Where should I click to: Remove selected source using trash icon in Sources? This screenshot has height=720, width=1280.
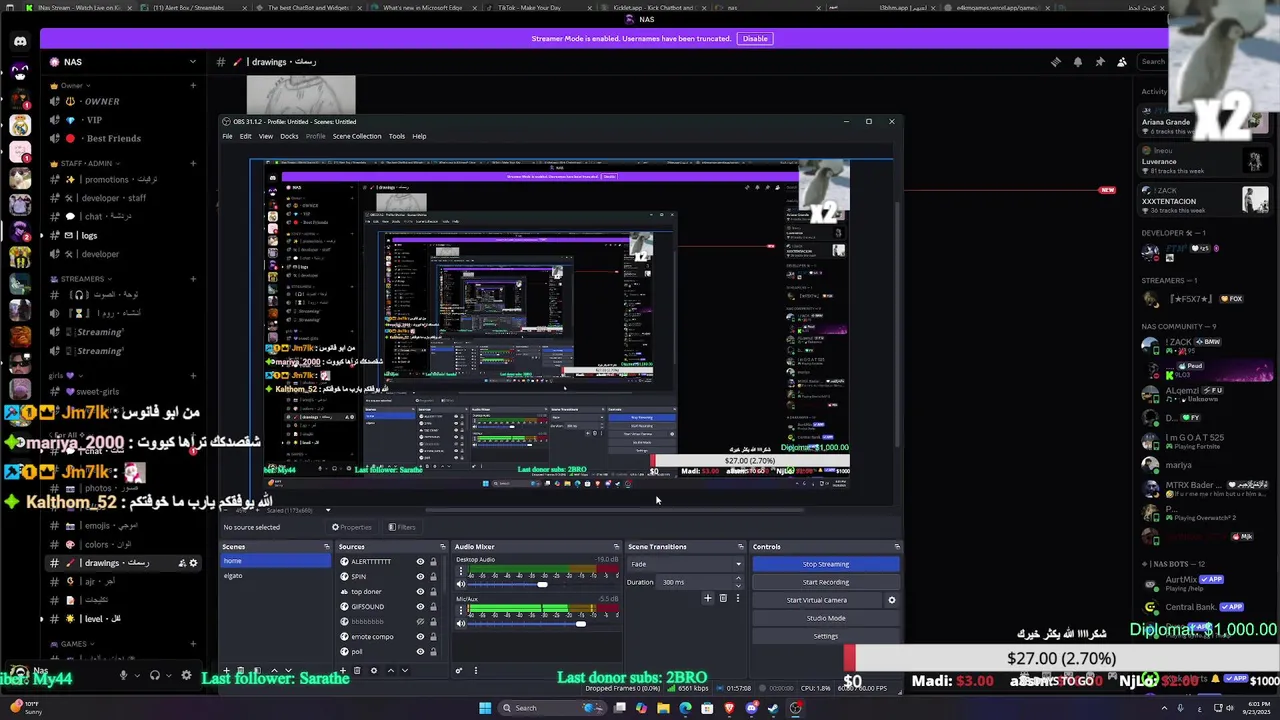pyautogui.click(x=357, y=670)
